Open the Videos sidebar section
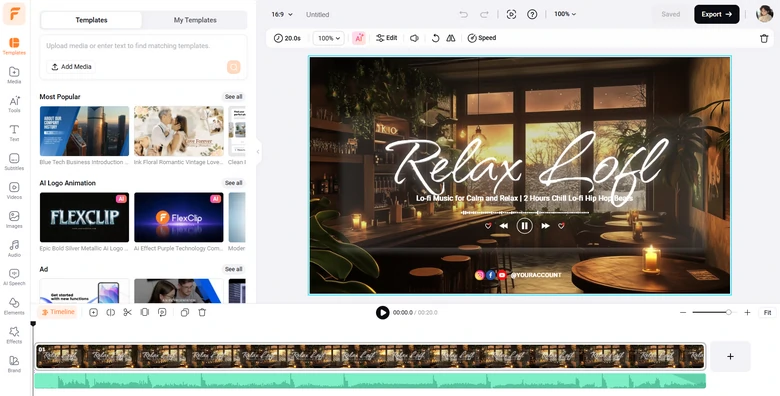 (14, 191)
